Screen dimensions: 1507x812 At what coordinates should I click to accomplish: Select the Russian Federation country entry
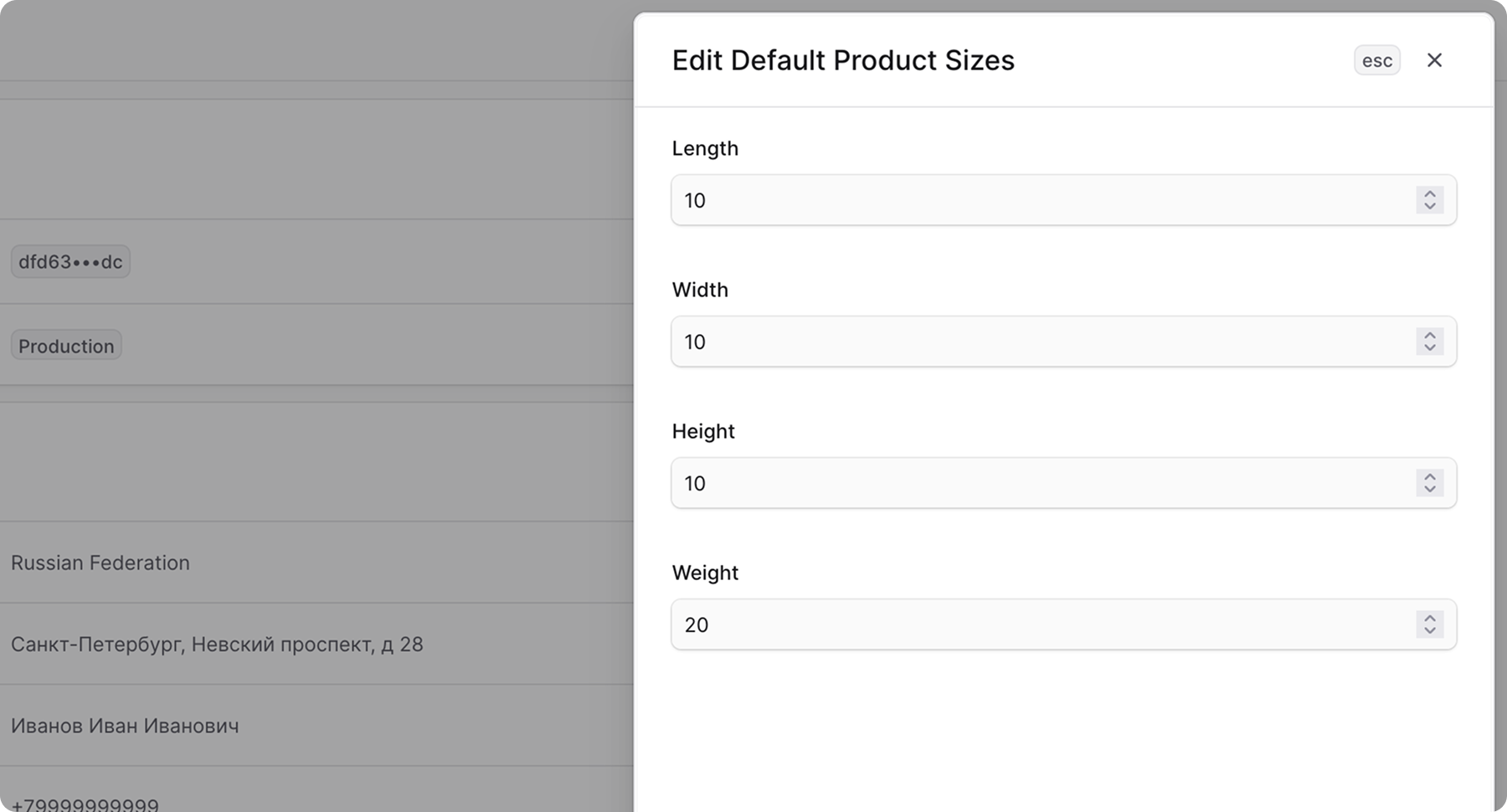coord(100,563)
